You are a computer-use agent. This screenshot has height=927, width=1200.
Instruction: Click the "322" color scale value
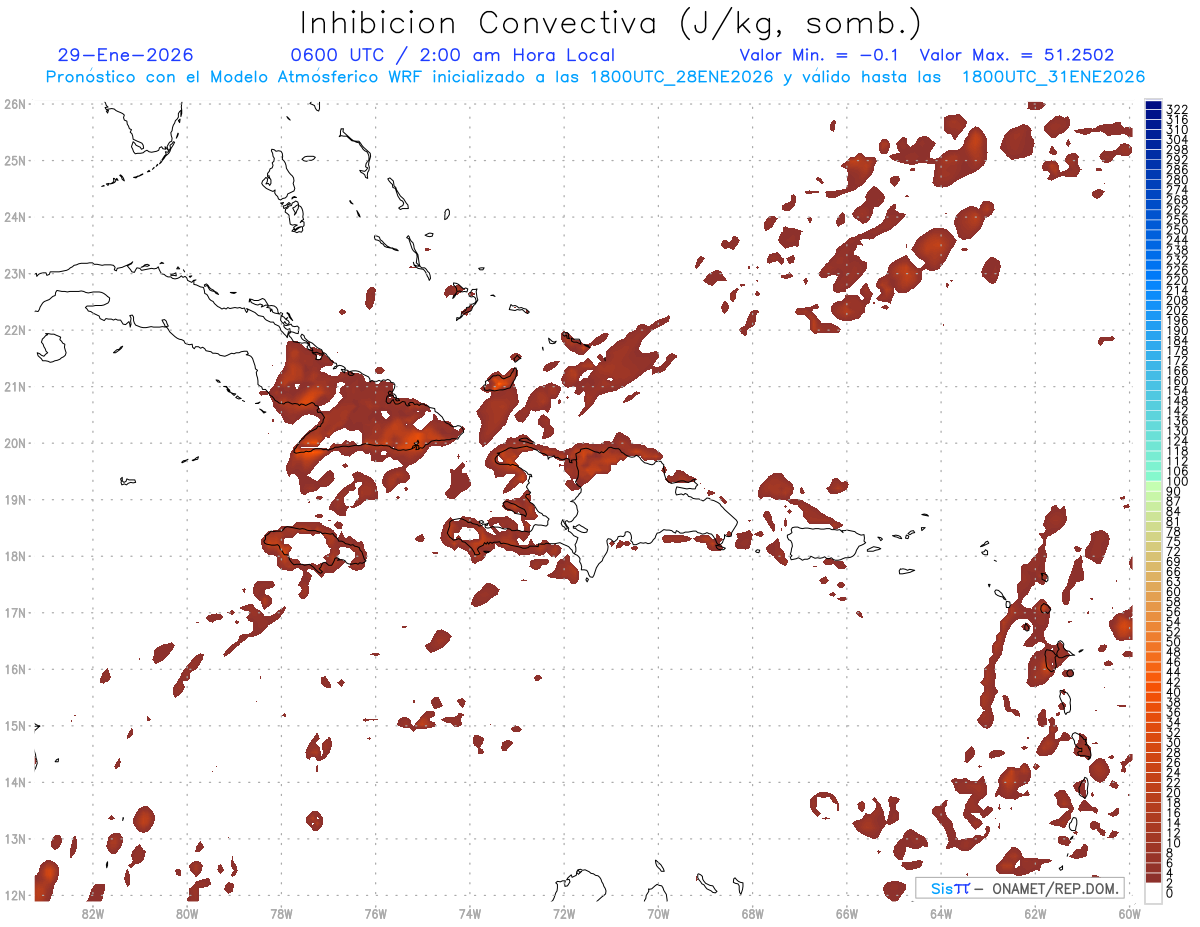[x=1177, y=109]
